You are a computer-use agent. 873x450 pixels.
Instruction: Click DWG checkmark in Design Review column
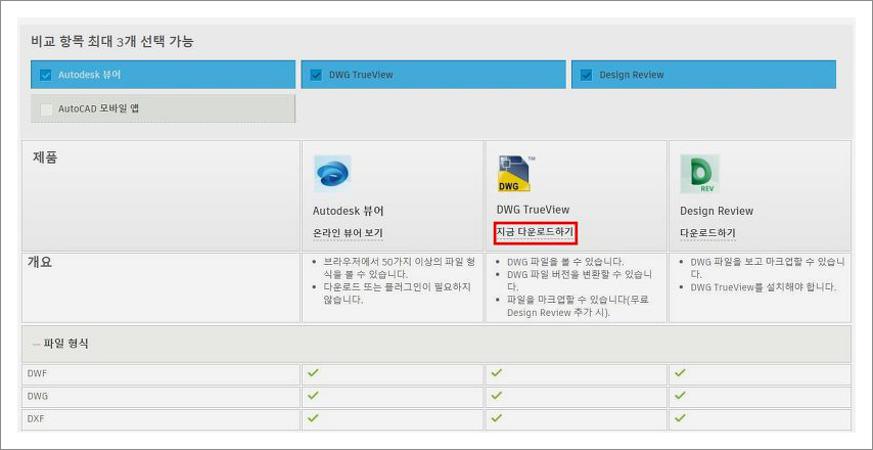679,395
